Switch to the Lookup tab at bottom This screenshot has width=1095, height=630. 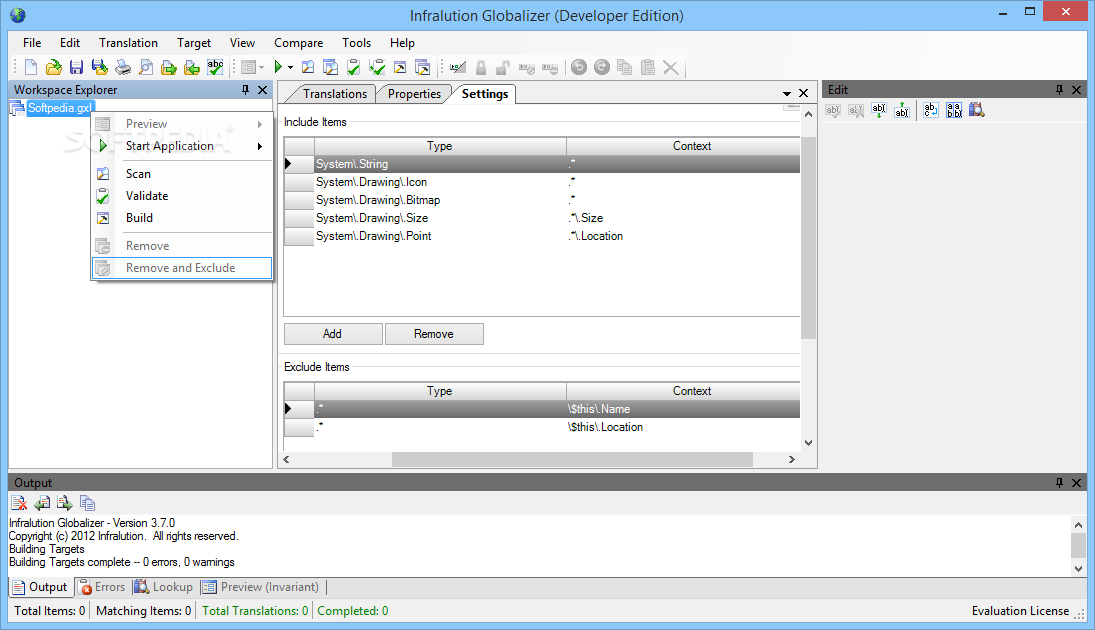[x=164, y=587]
